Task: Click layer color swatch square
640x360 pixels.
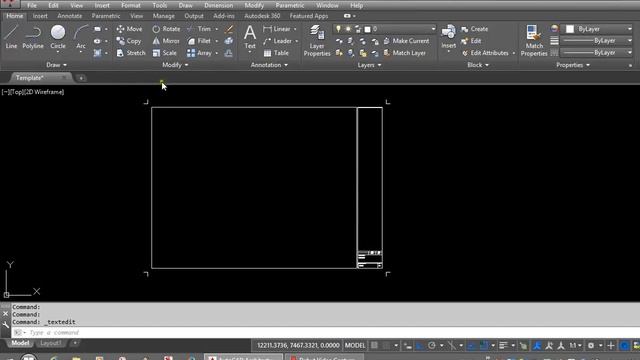Action: [367, 29]
